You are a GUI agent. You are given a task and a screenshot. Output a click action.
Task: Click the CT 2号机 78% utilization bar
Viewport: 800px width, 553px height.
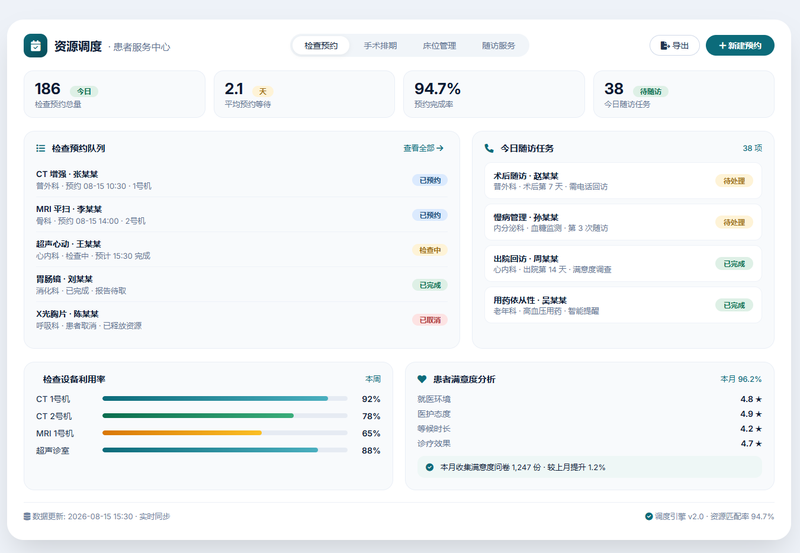pyautogui.click(x=225, y=416)
